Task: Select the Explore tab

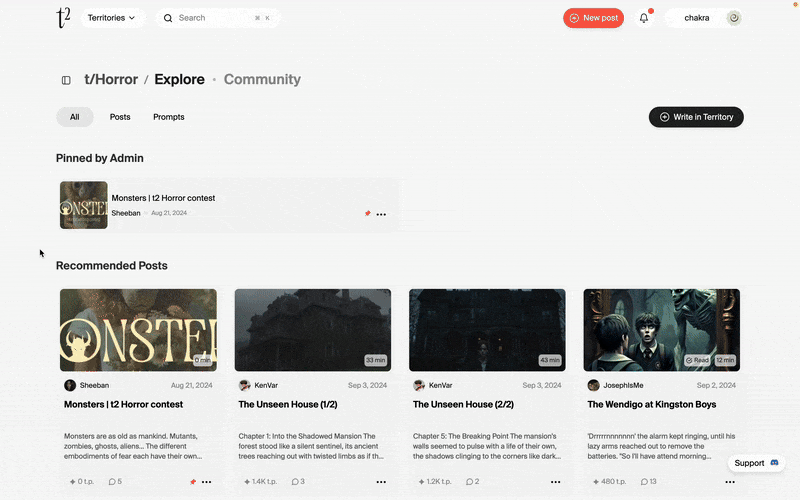Action: 180,80
